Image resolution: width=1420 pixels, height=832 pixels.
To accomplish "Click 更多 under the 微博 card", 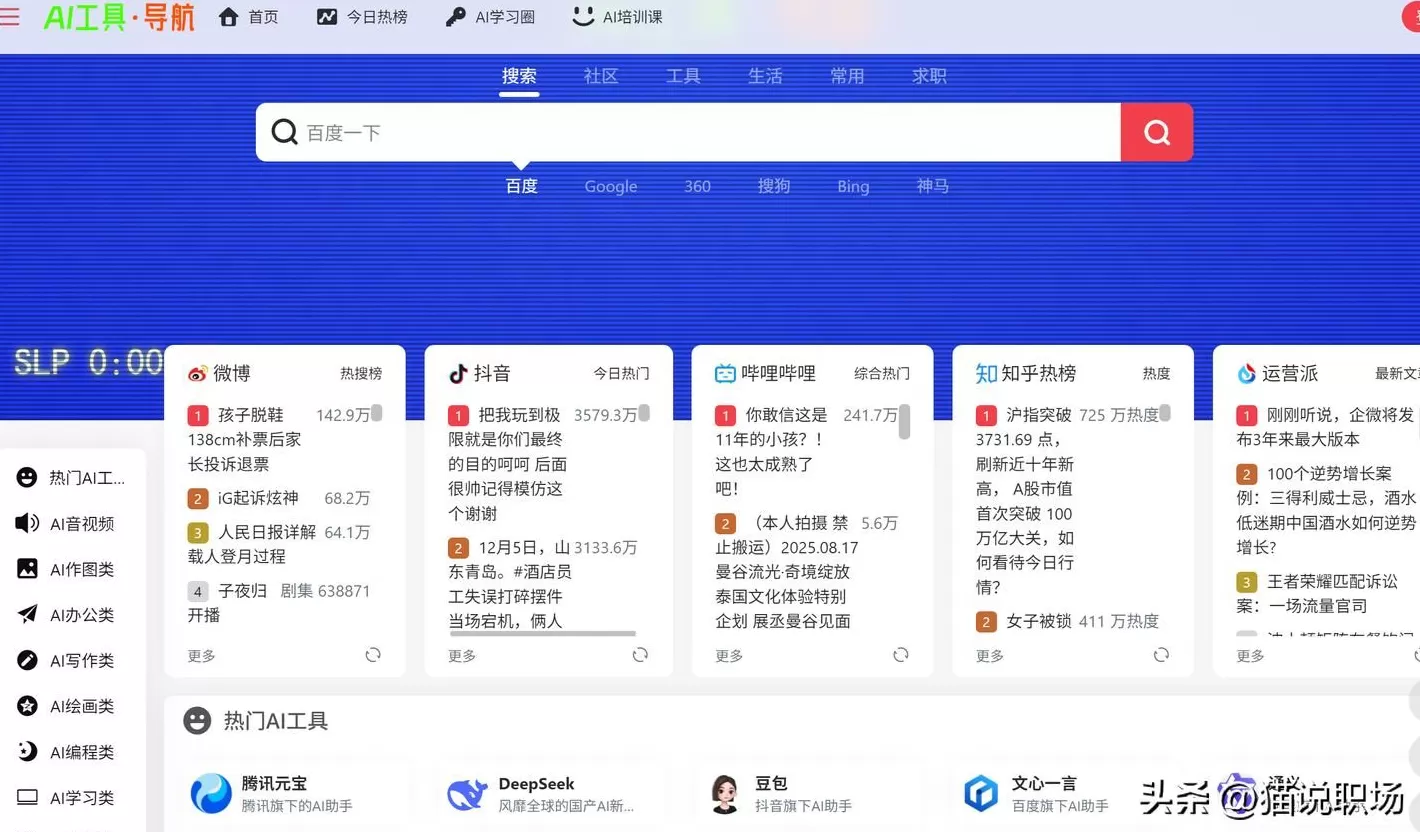I will tap(202, 656).
